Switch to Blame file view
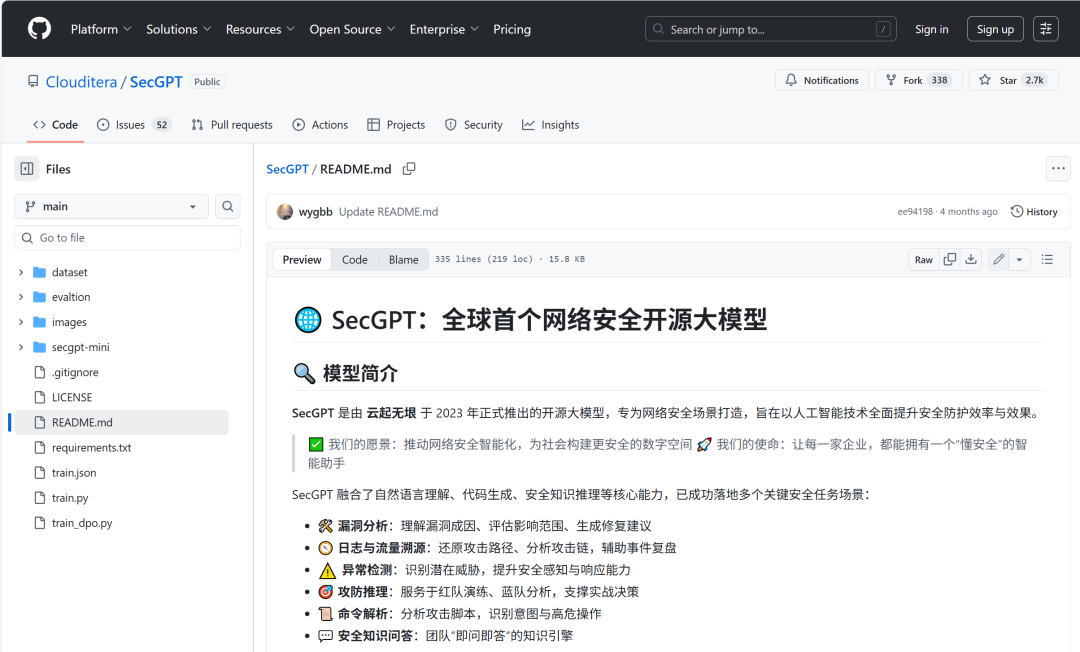The width and height of the screenshot is (1080, 652). coord(404,260)
